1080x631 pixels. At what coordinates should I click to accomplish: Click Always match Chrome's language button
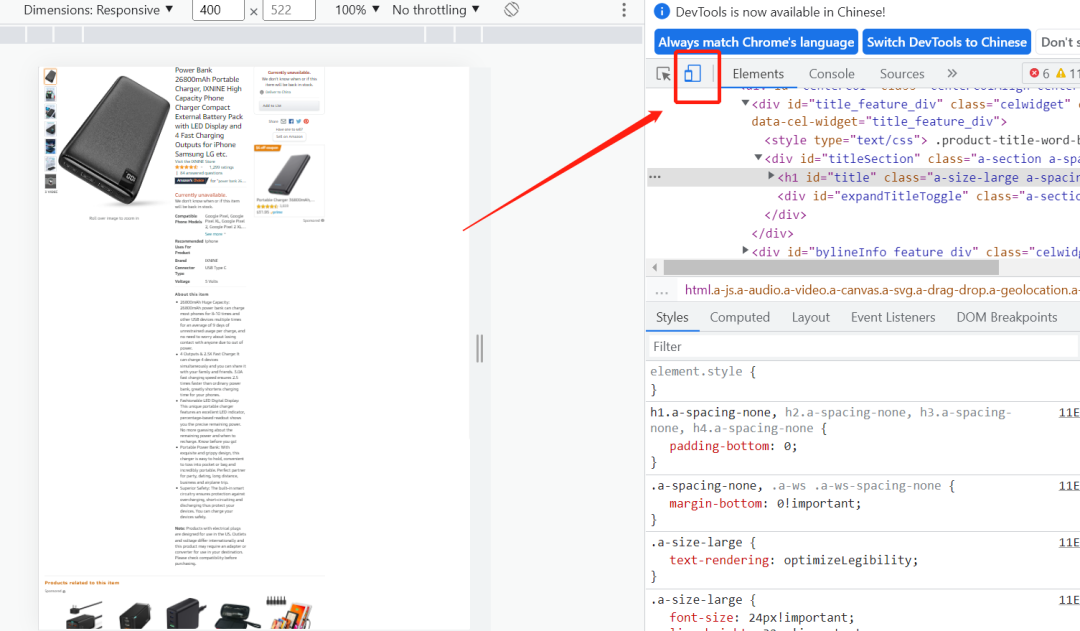pyautogui.click(x=756, y=42)
